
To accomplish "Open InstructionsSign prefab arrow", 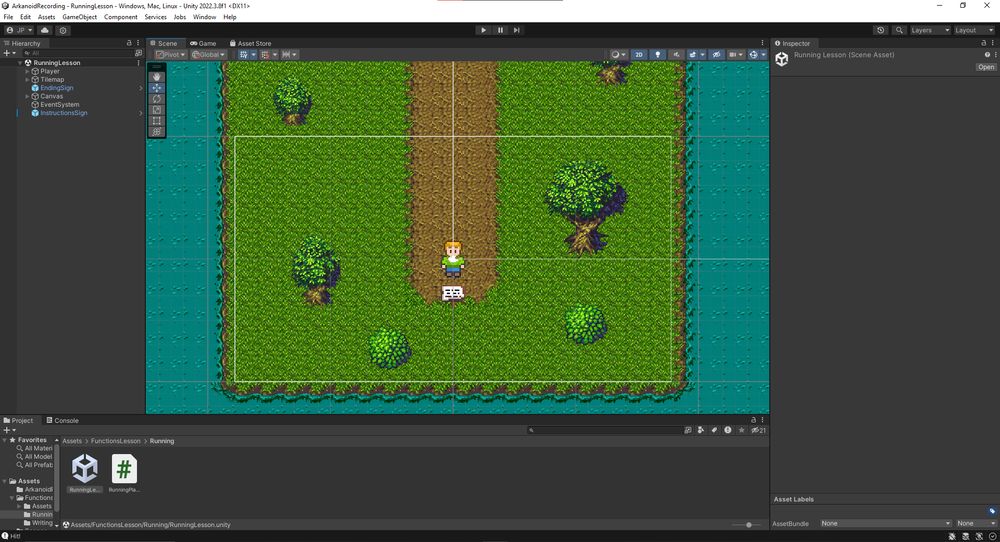I will (x=140, y=113).
